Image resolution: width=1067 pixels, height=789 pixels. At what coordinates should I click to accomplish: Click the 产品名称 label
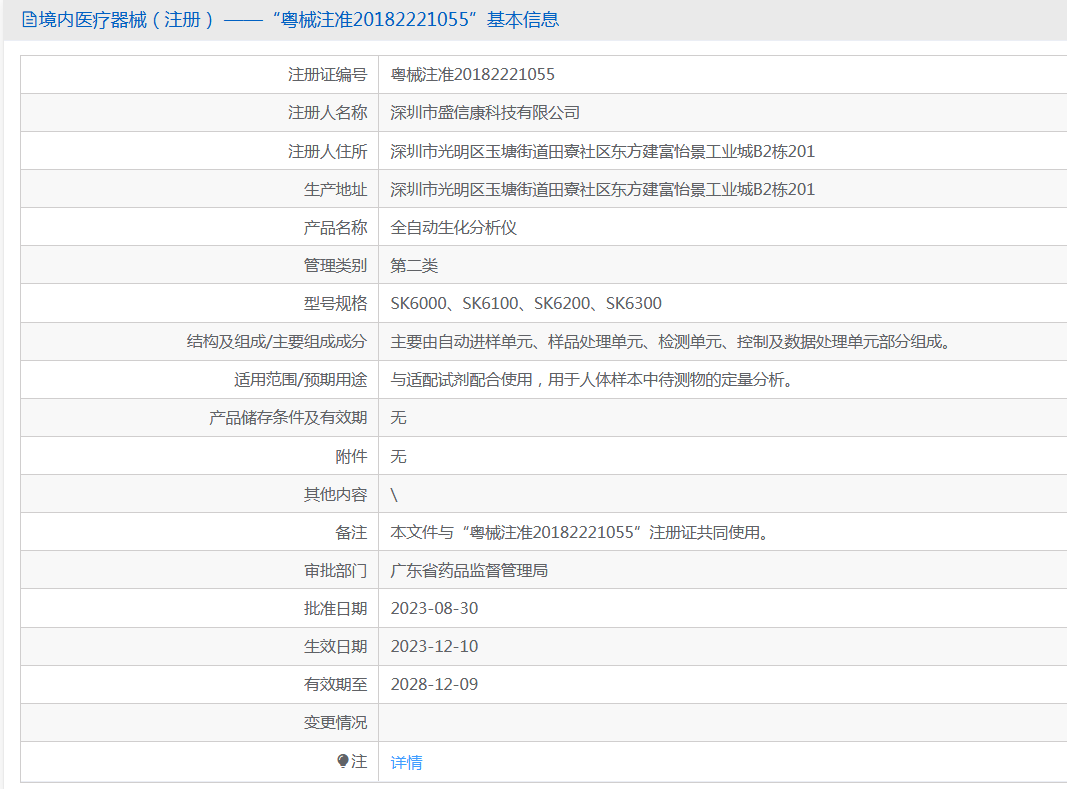click(335, 227)
